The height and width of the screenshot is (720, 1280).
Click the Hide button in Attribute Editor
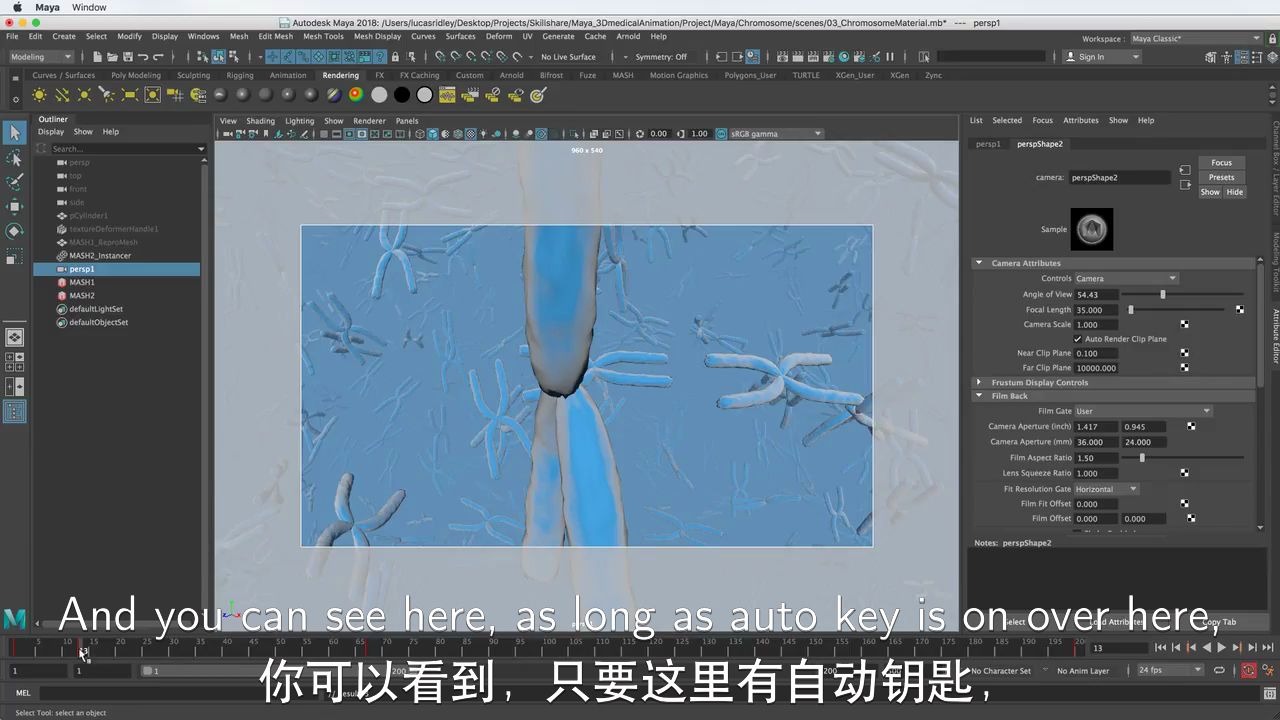1235,192
